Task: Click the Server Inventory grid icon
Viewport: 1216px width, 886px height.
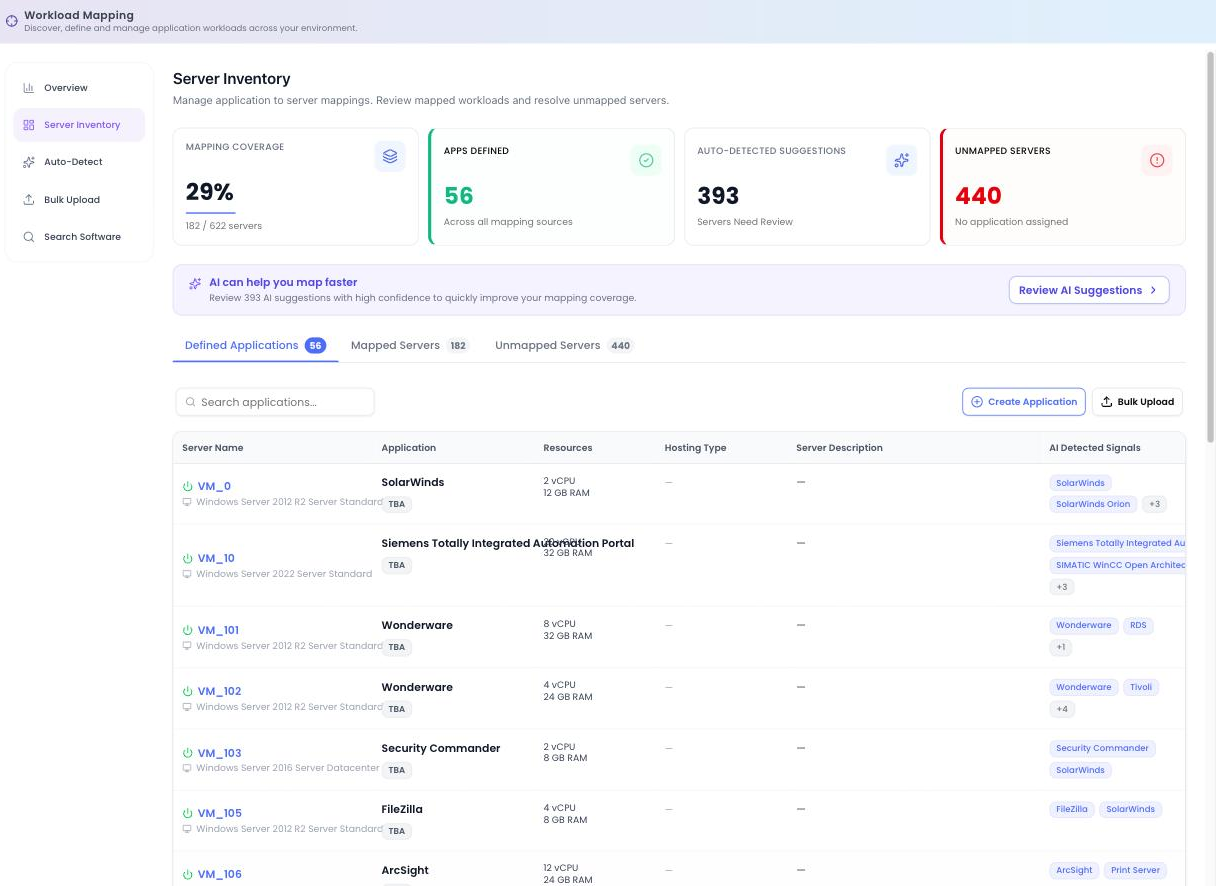Action: click(29, 125)
